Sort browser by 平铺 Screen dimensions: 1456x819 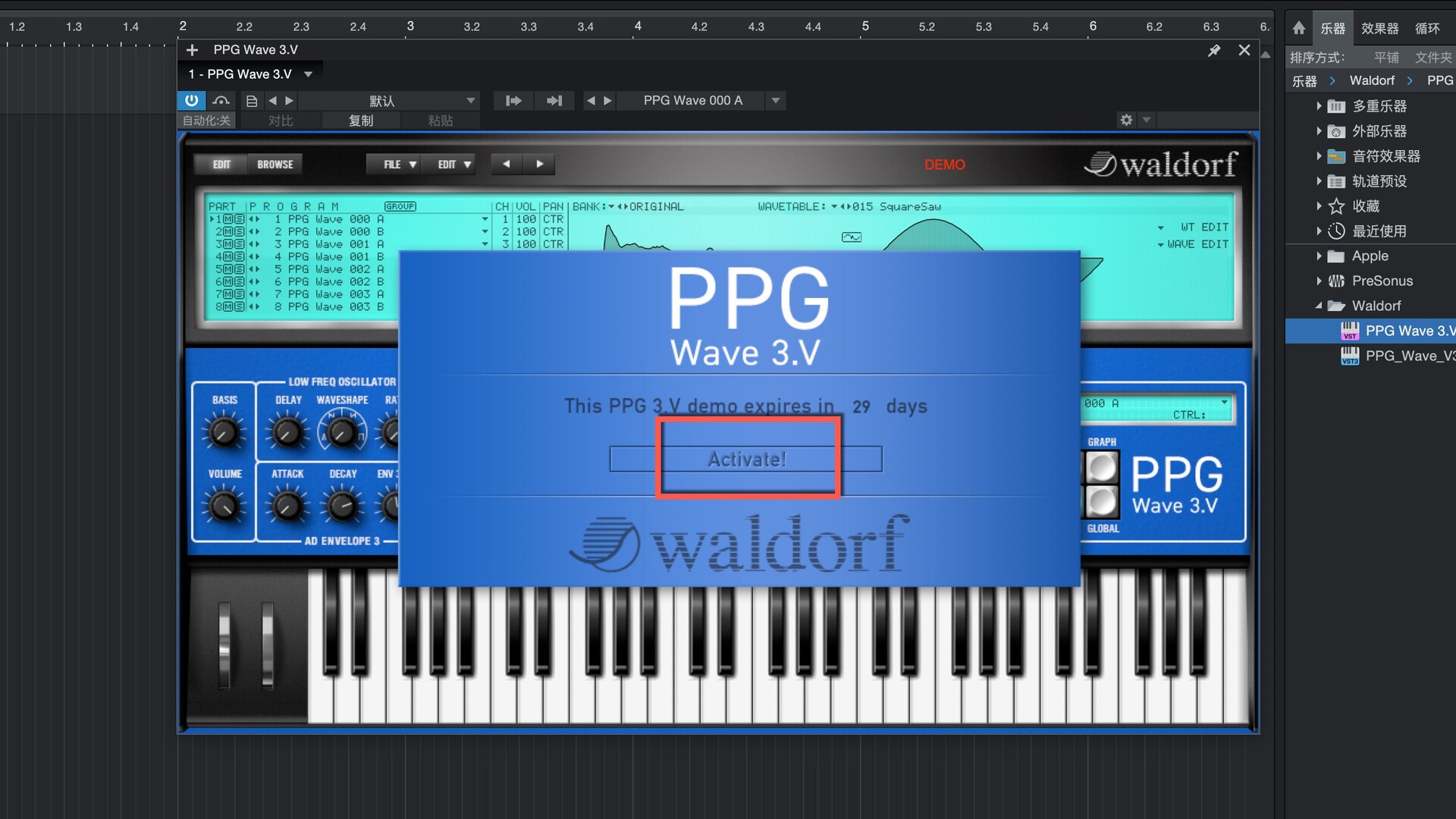pos(1386,58)
